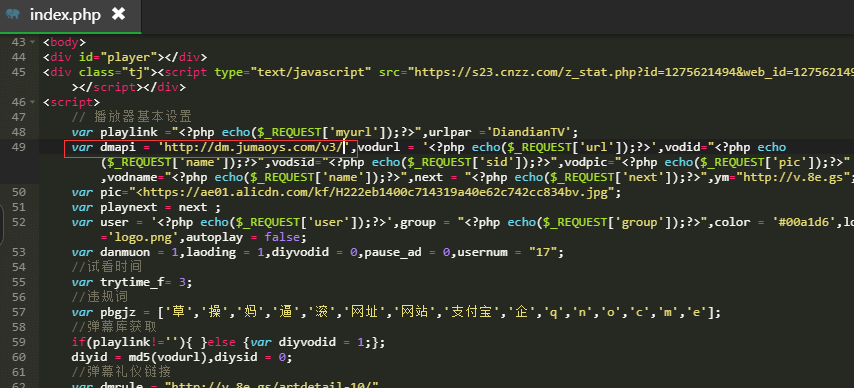
Task: Click the pbgjz array variable
Action: coord(118,312)
